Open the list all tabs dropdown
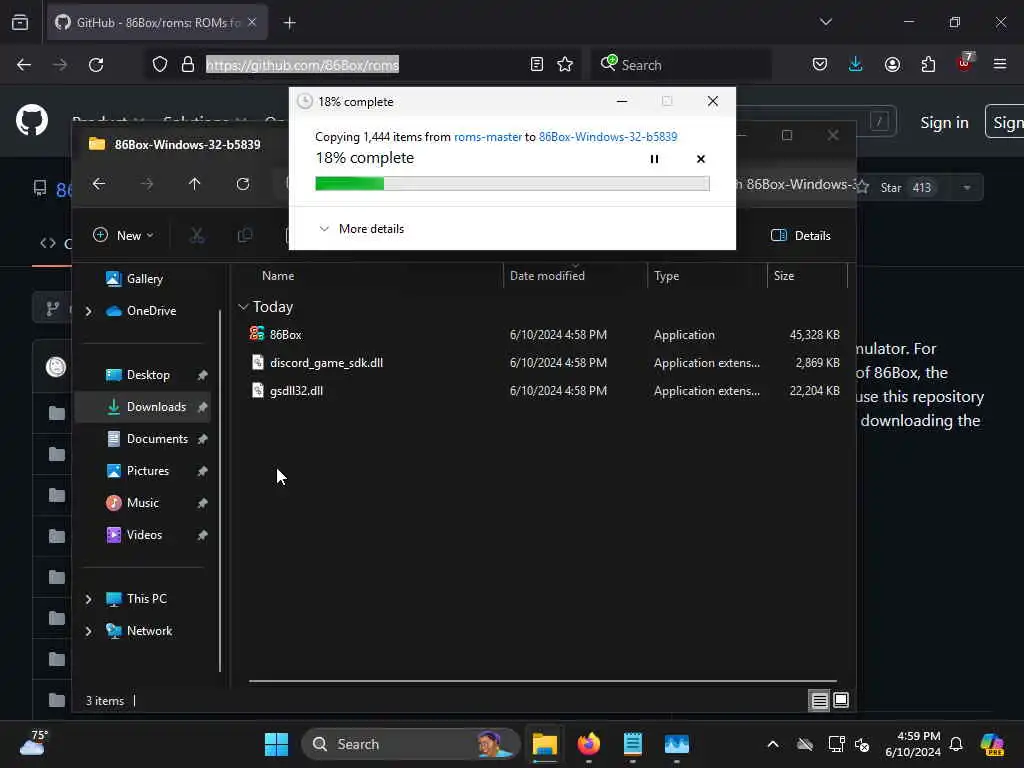The width and height of the screenshot is (1024, 768). coord(825,22)
